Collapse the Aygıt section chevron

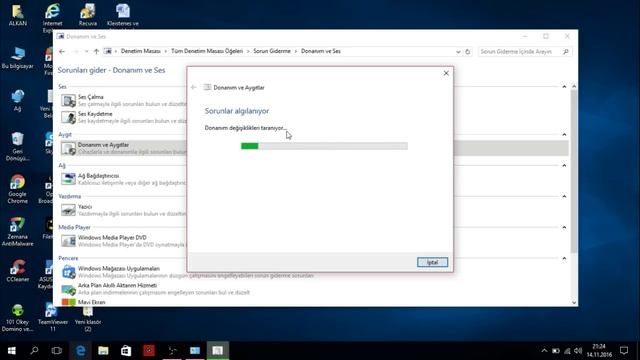click(x=564, y=134)
